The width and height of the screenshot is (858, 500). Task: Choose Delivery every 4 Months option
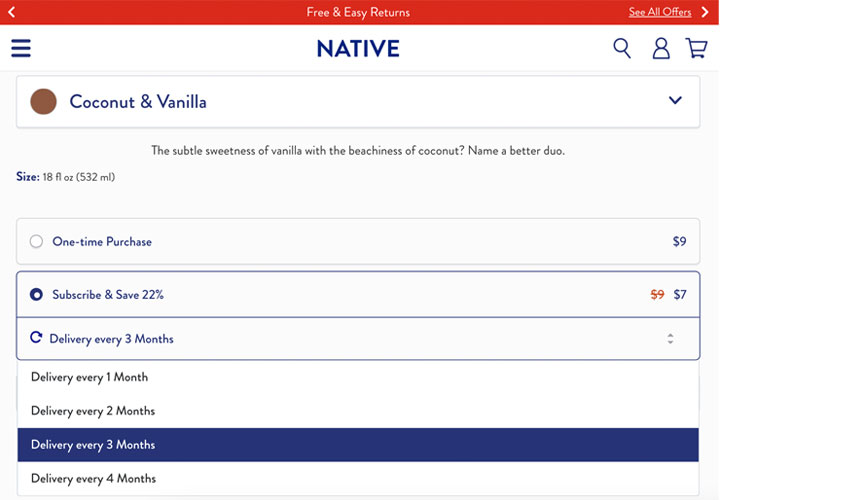pos(358,479)
